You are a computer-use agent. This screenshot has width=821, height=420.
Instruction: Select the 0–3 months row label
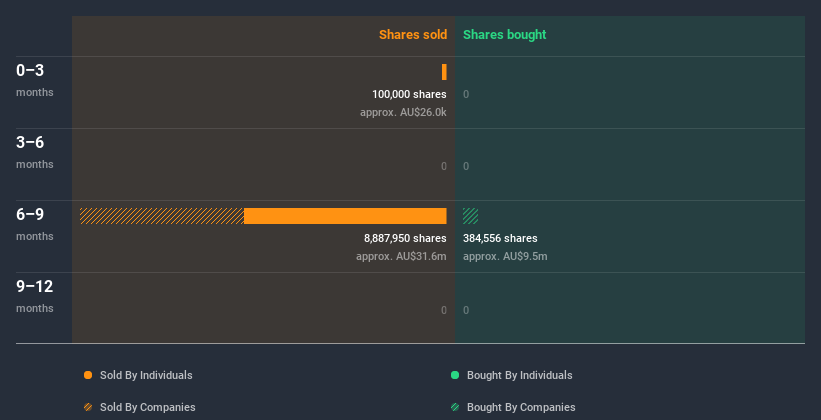point(35,80)
